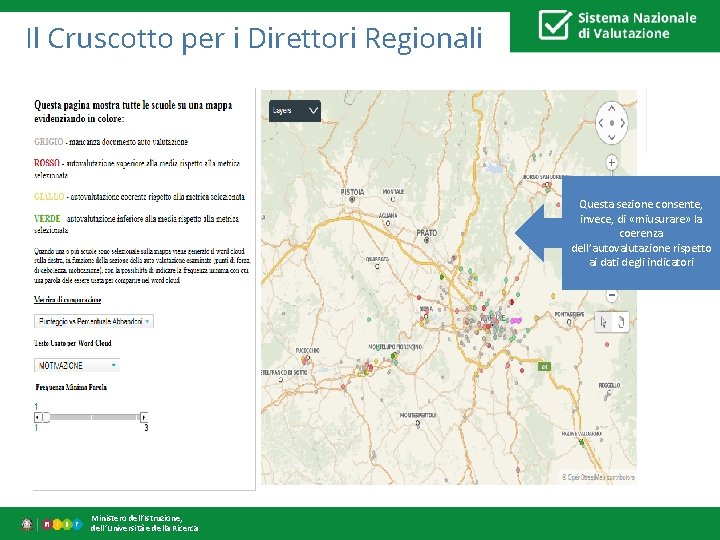This screenshot has width=720, height=540.
Task: Click the Montale town label on the map
Action: pyautogui.click(x=394, y=191)
